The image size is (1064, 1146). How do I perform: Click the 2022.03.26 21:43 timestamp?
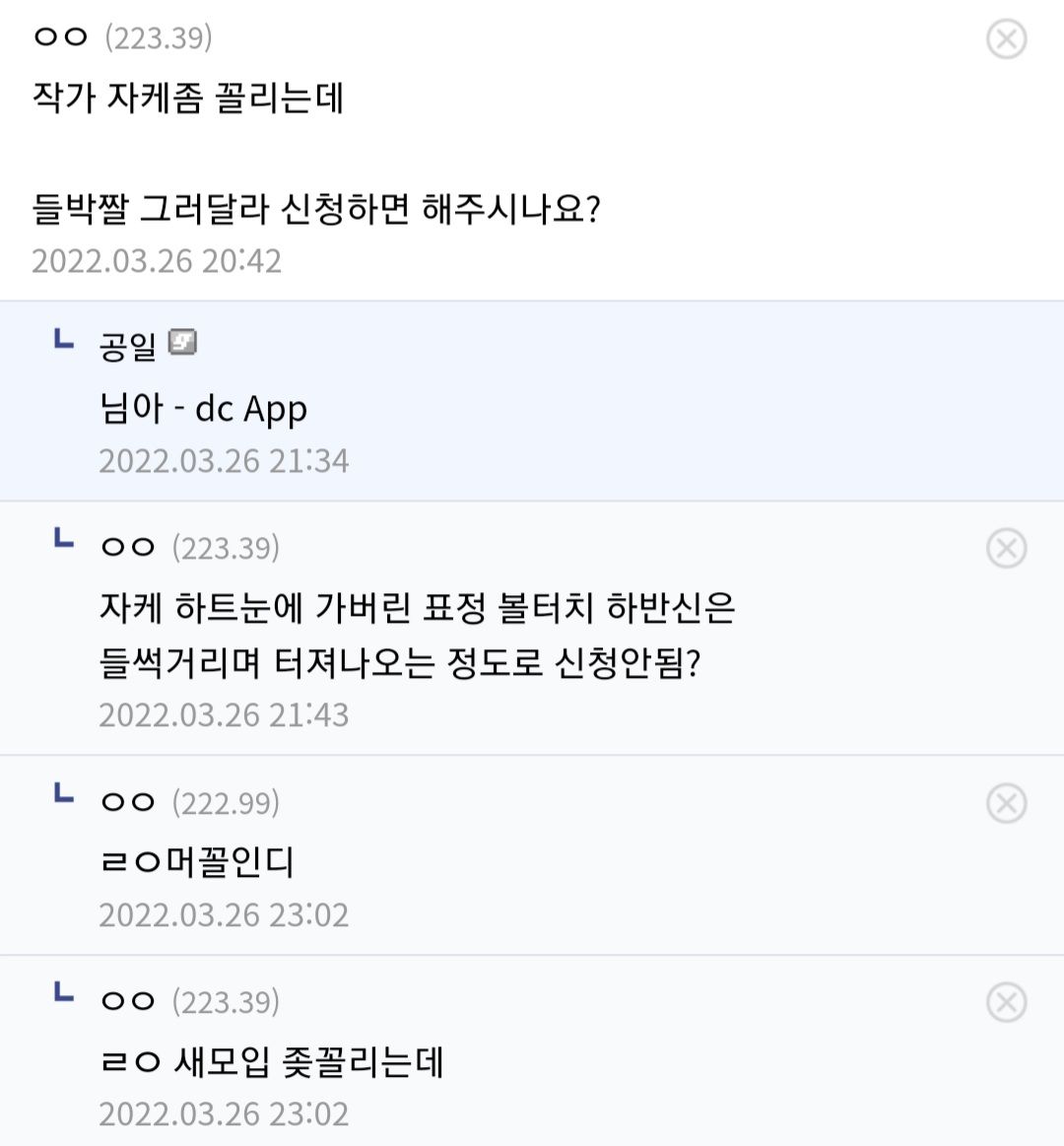tap(224, 715)
